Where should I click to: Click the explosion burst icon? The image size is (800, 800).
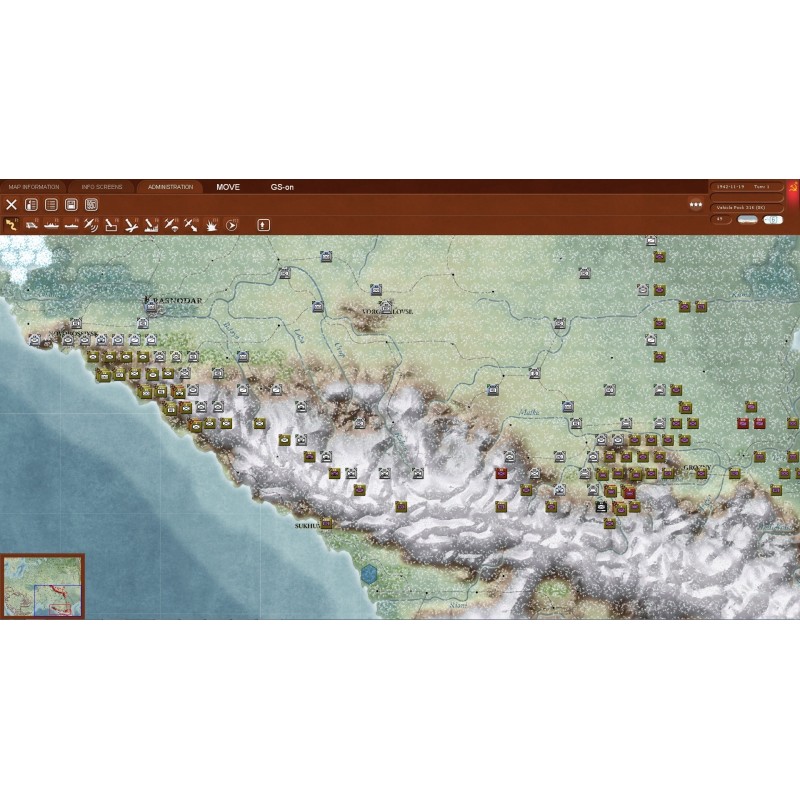212,225
